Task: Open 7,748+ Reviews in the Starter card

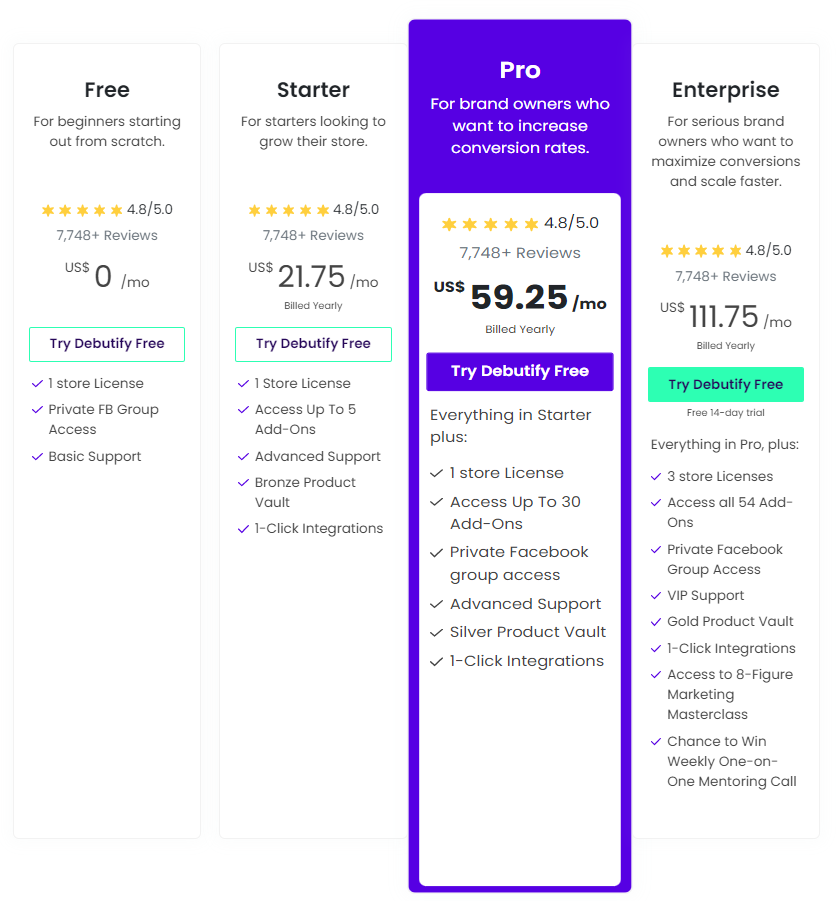Action: [313, 235]
